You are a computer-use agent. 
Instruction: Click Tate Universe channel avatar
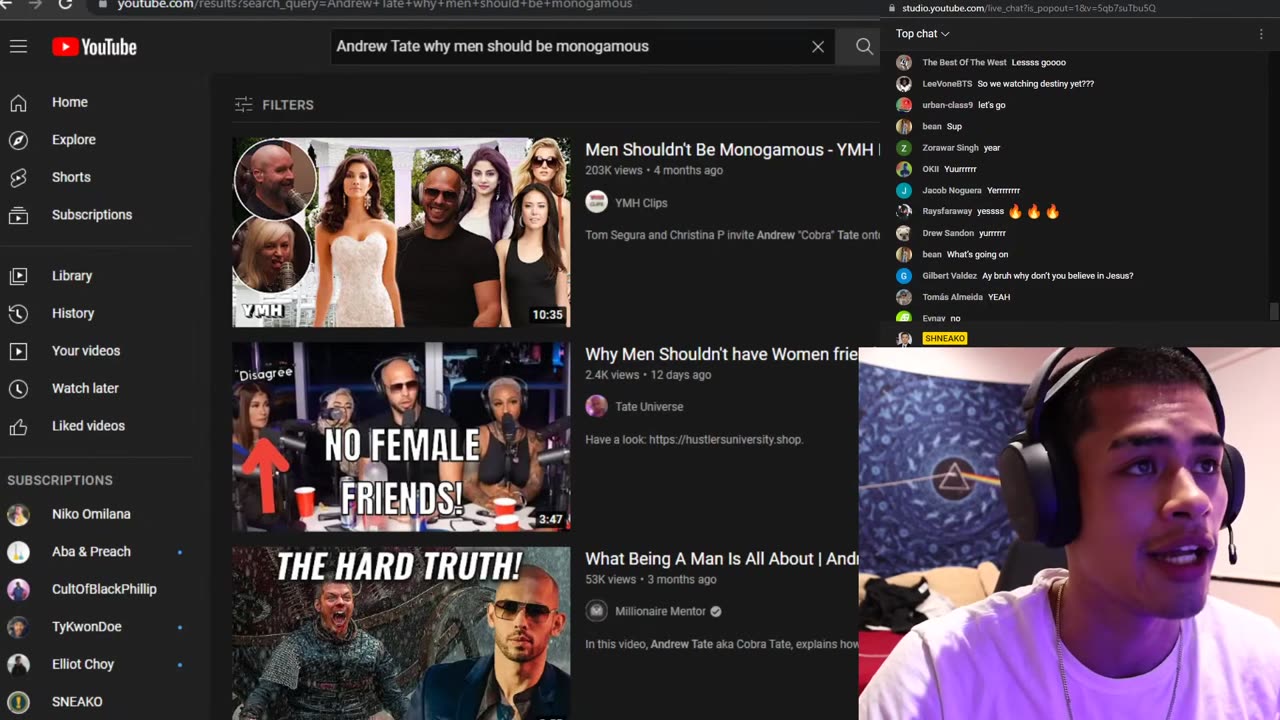point(596,406)
